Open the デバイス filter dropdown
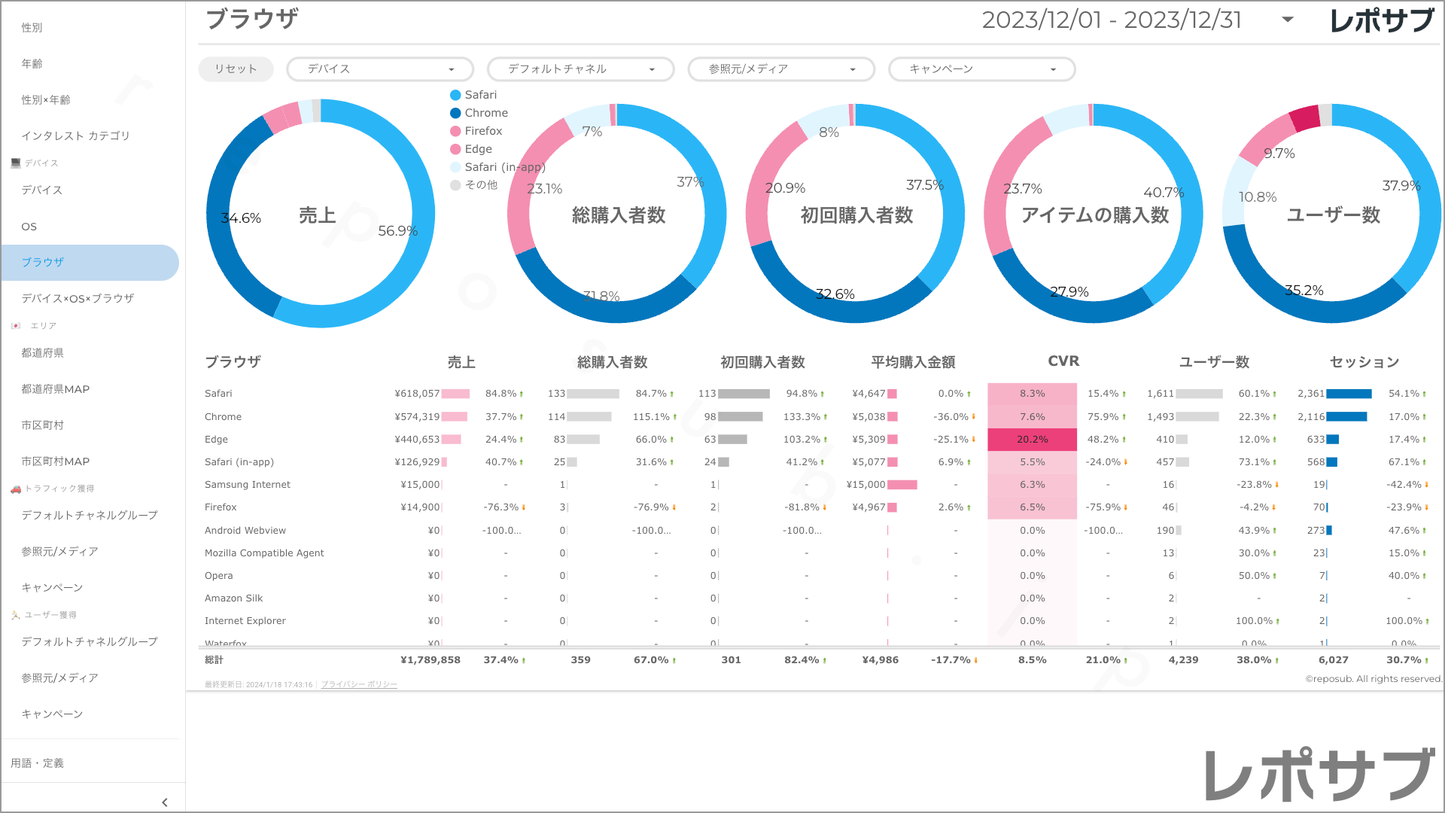This screenshot has height=813, width=1445. coord(380,69)
